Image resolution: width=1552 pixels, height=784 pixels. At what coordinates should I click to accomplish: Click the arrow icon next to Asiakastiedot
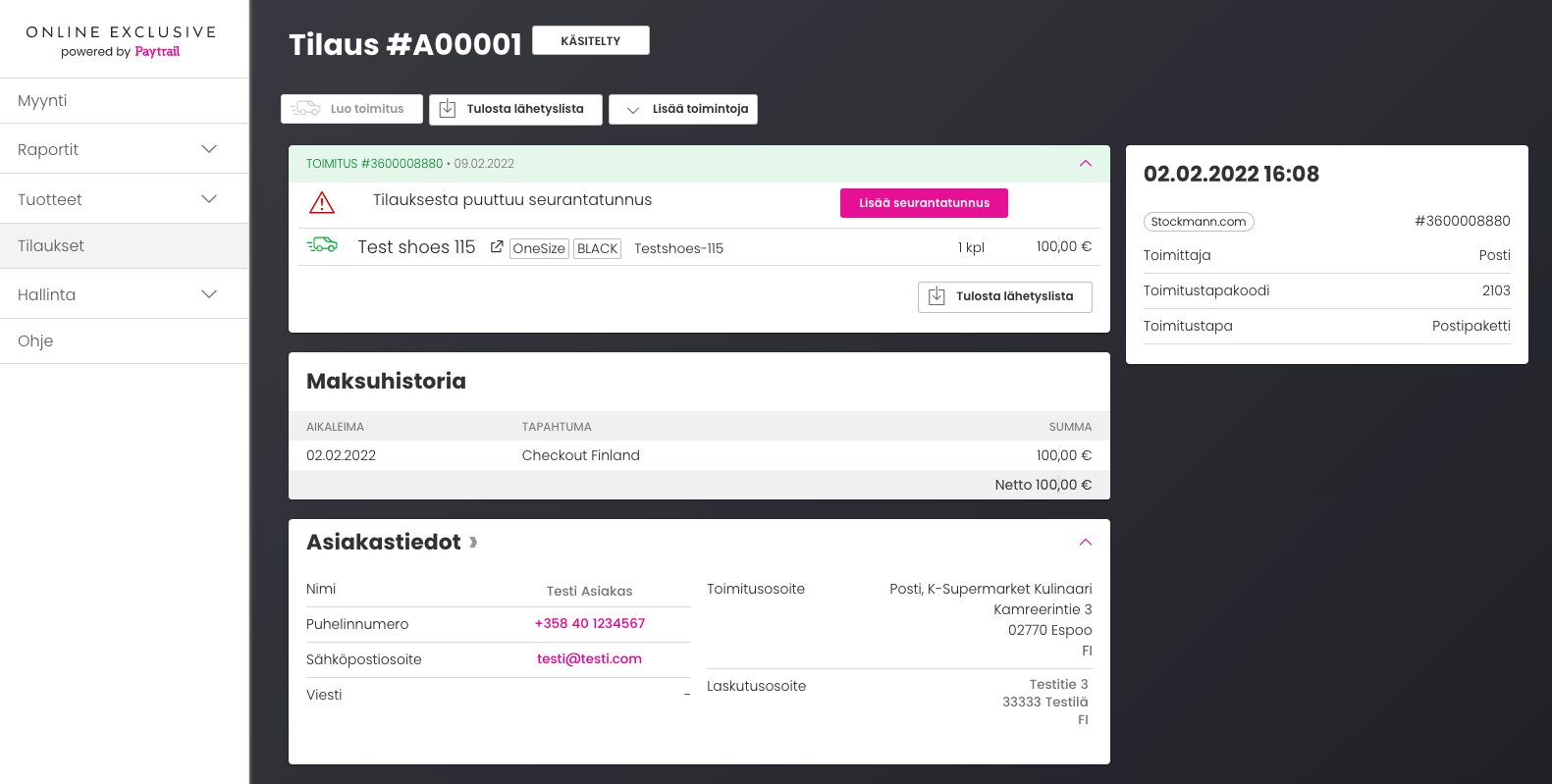474,542
